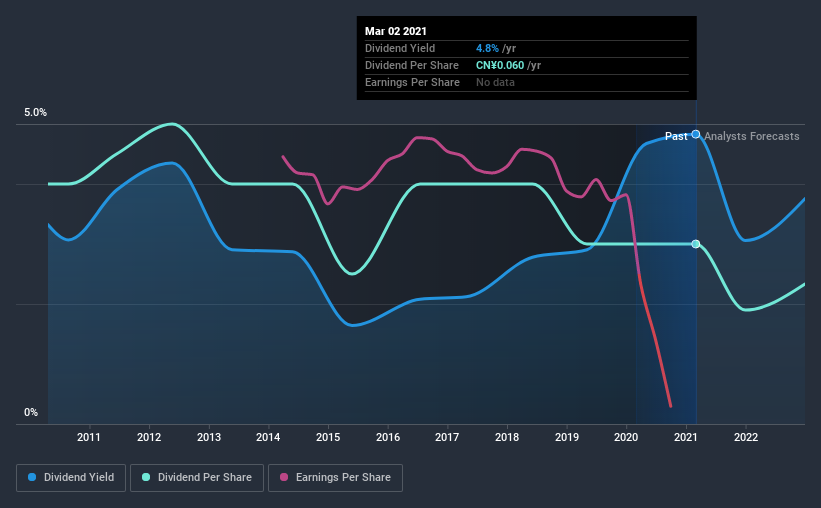The image size is (821, 508).
Task: Click the '0%' y-axis label
Action: [31, 413]
